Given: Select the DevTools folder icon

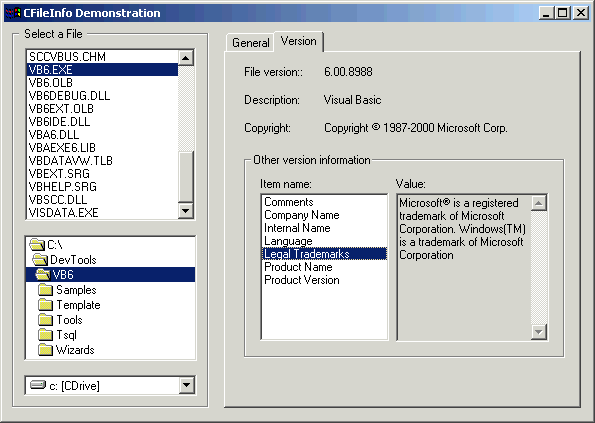Looking at the screenshot, I should click(x=40, y=260).
